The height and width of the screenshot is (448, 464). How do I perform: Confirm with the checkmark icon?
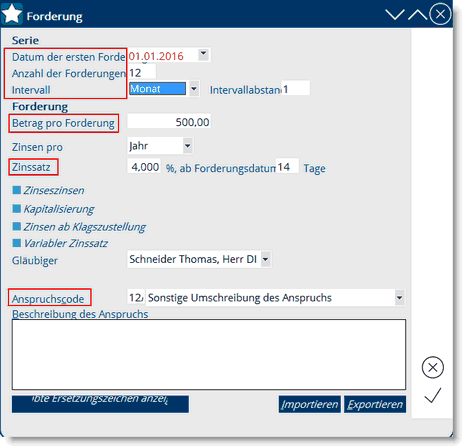click(x=433, y=395)
